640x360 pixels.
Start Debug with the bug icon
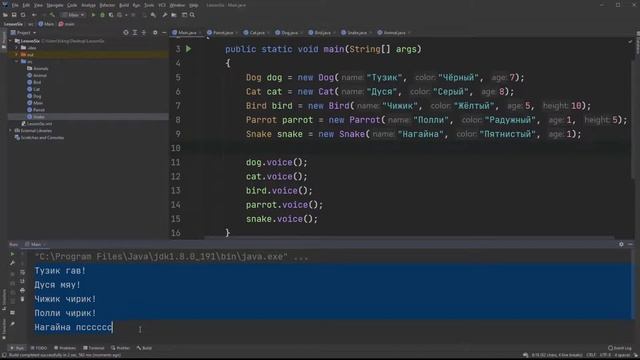click(x=102, y=15)
